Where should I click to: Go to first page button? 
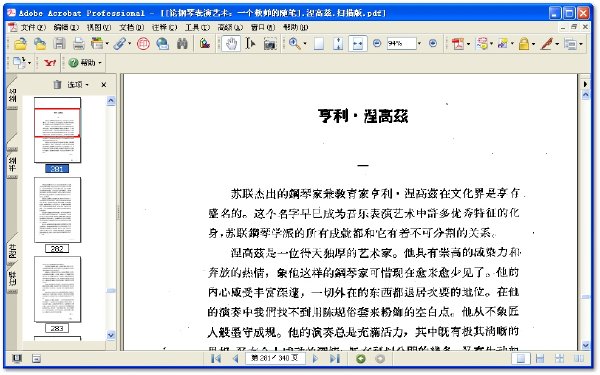click(x=216, y=359)
